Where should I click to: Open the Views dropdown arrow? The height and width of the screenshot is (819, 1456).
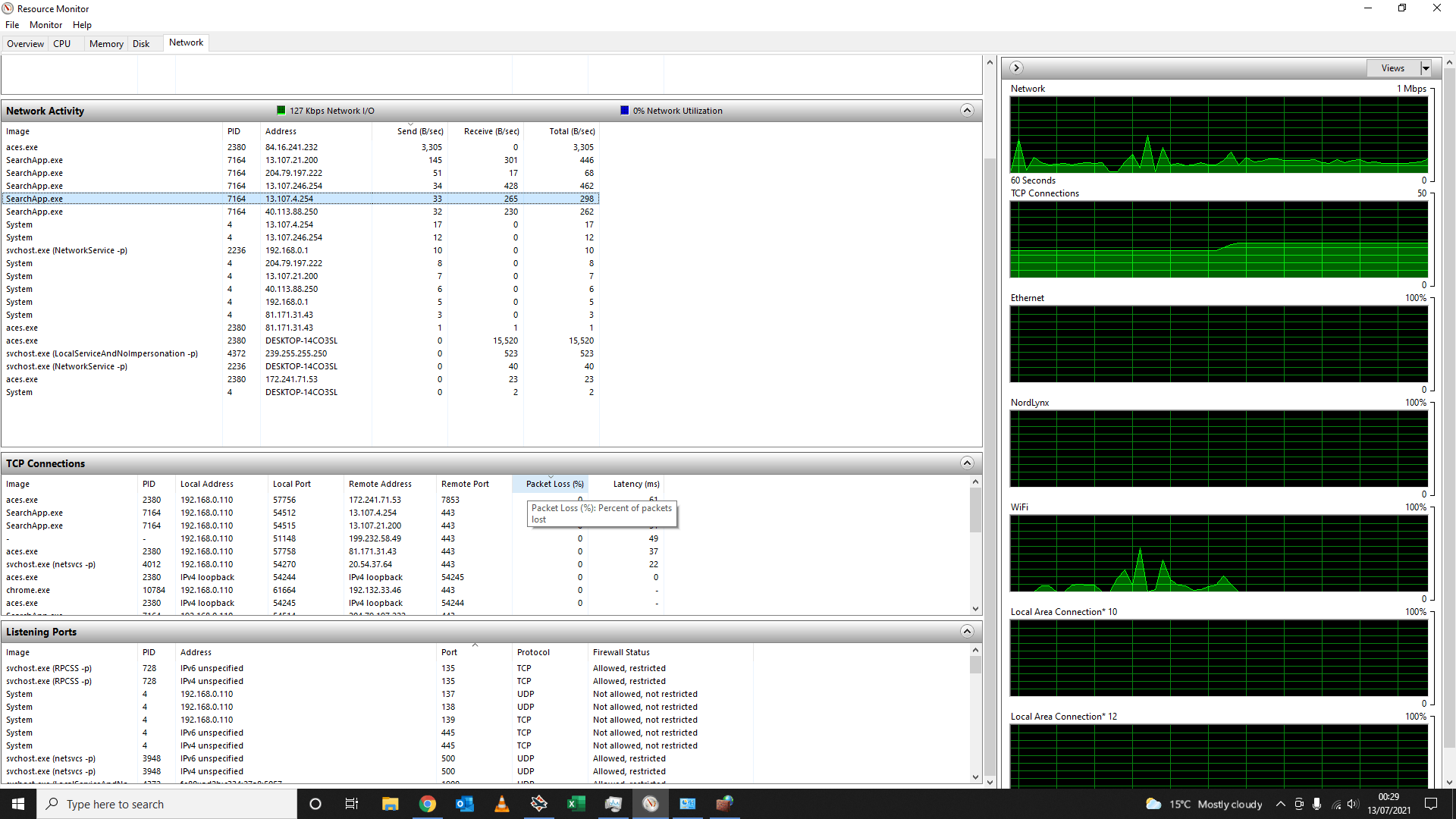coord(1426,68)
